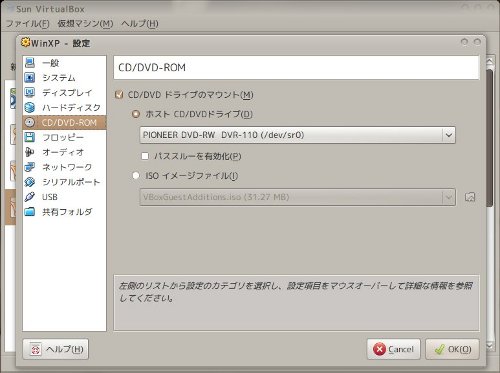Select ネットワーク text in category list
The height and width of the screenshot is (373, 500).
(67, 167)
